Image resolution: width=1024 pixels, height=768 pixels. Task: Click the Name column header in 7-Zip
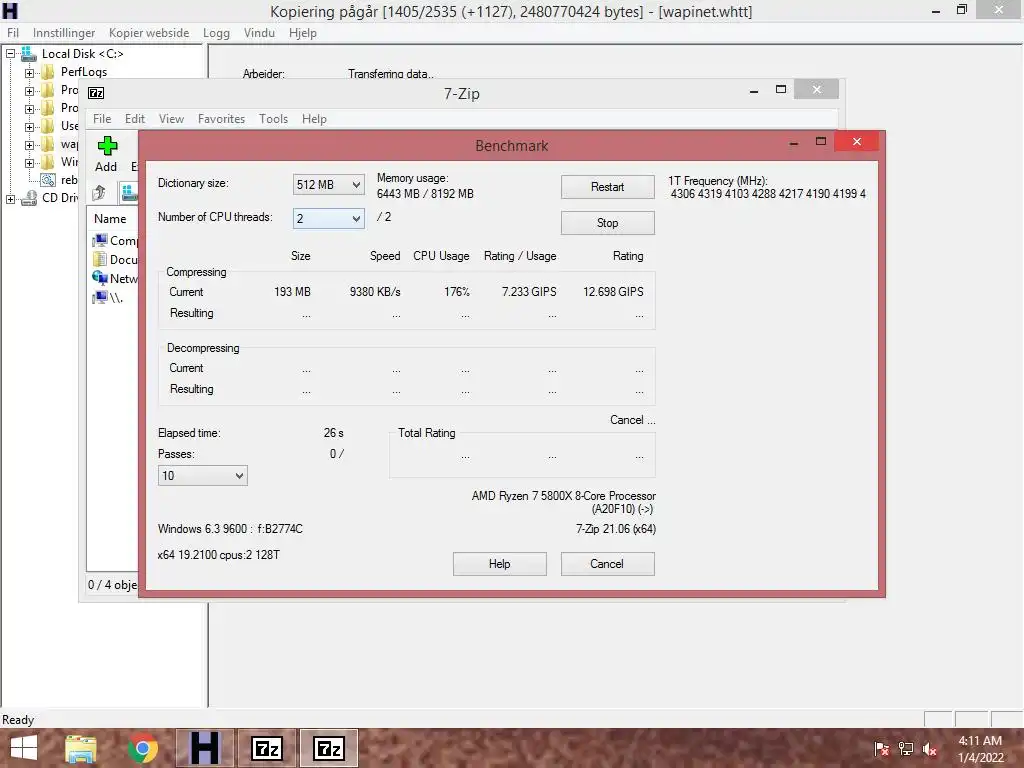(x=110, y=219)
